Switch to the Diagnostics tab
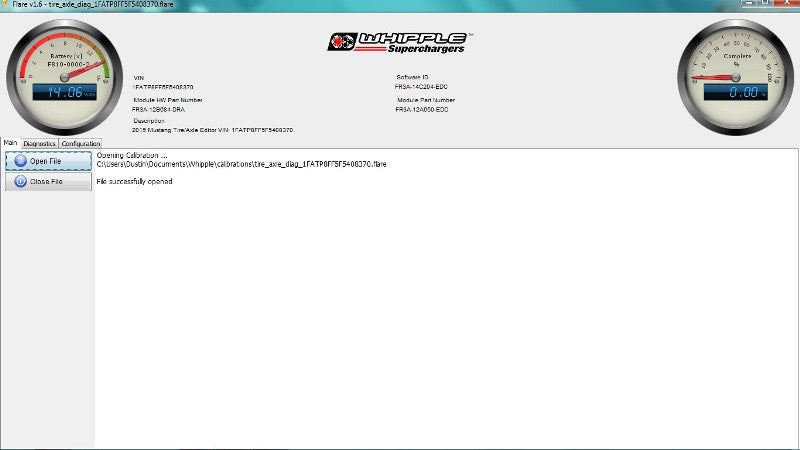Image resolution: width=800 pixels, height=450 pixels. [x=39, y=143]
